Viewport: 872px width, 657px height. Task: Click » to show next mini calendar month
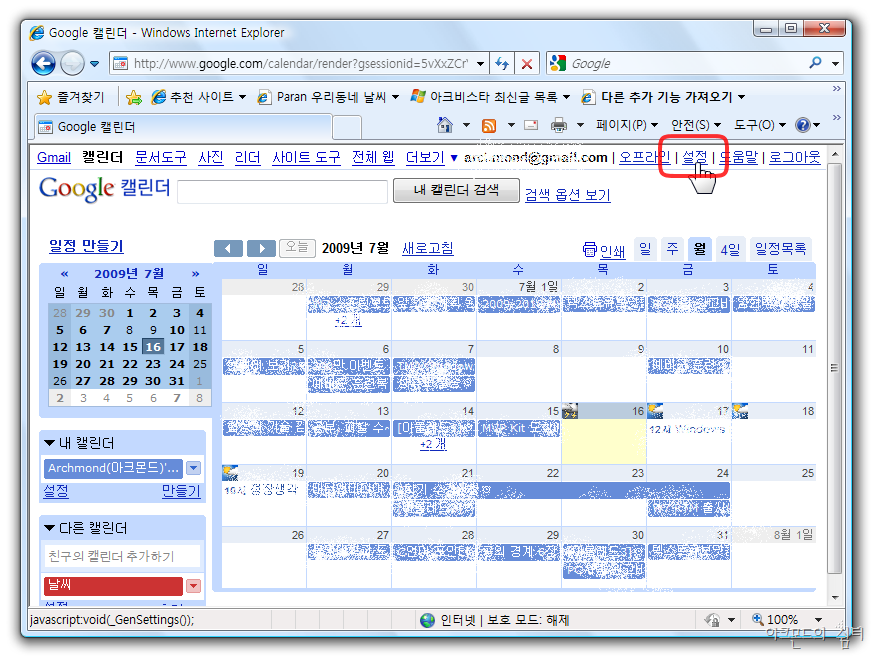point(195,274)
